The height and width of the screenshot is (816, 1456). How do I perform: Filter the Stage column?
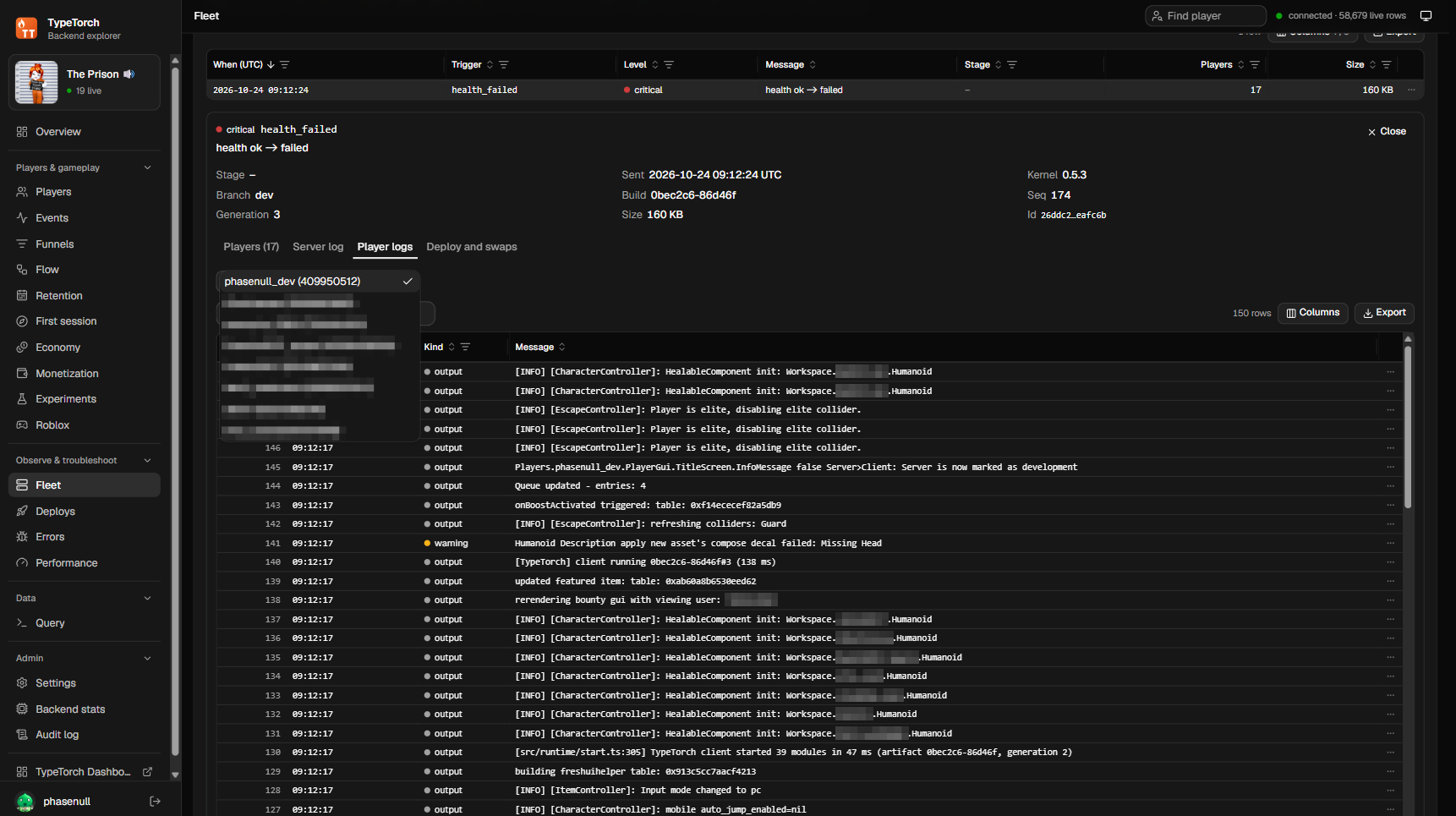1012,65
